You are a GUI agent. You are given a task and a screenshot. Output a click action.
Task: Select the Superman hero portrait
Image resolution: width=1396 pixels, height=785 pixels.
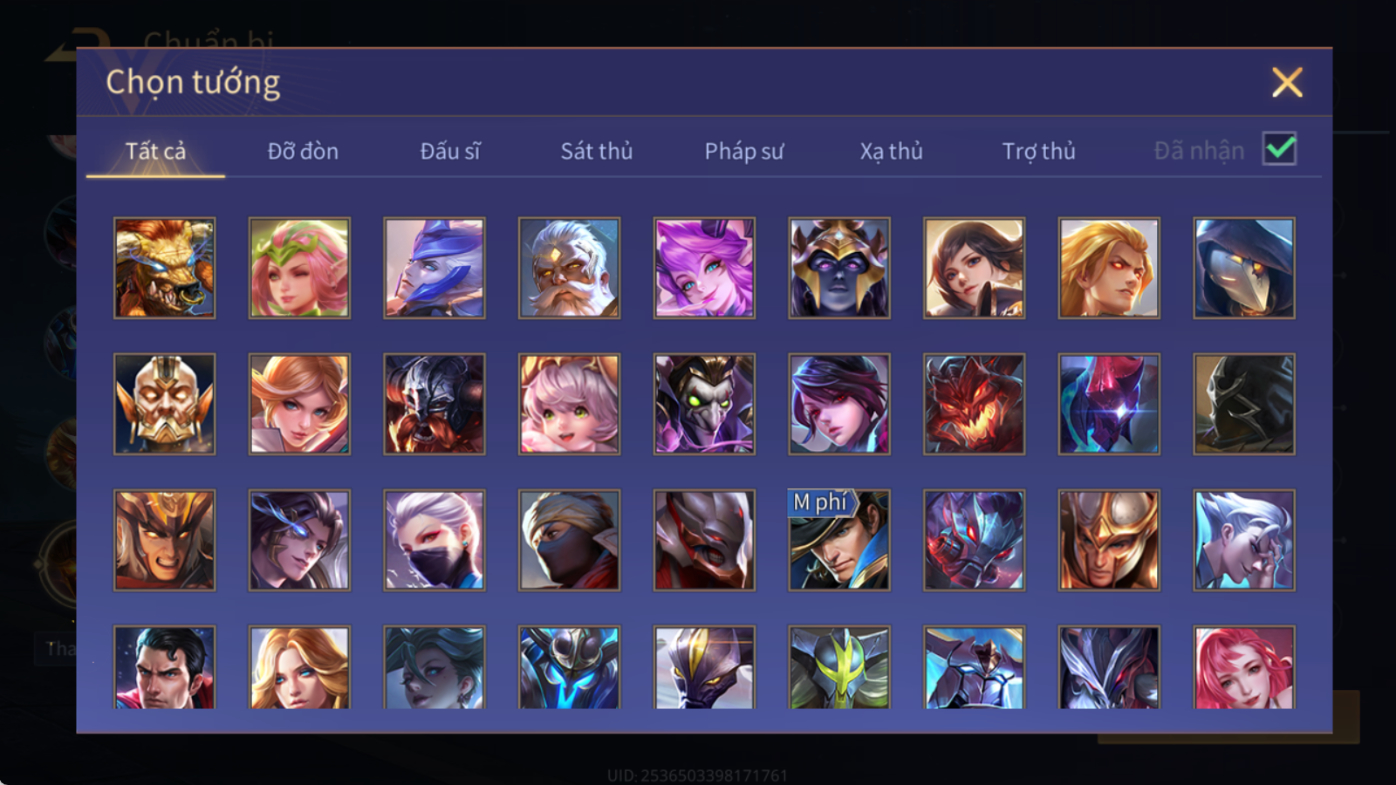coord(164,667)
